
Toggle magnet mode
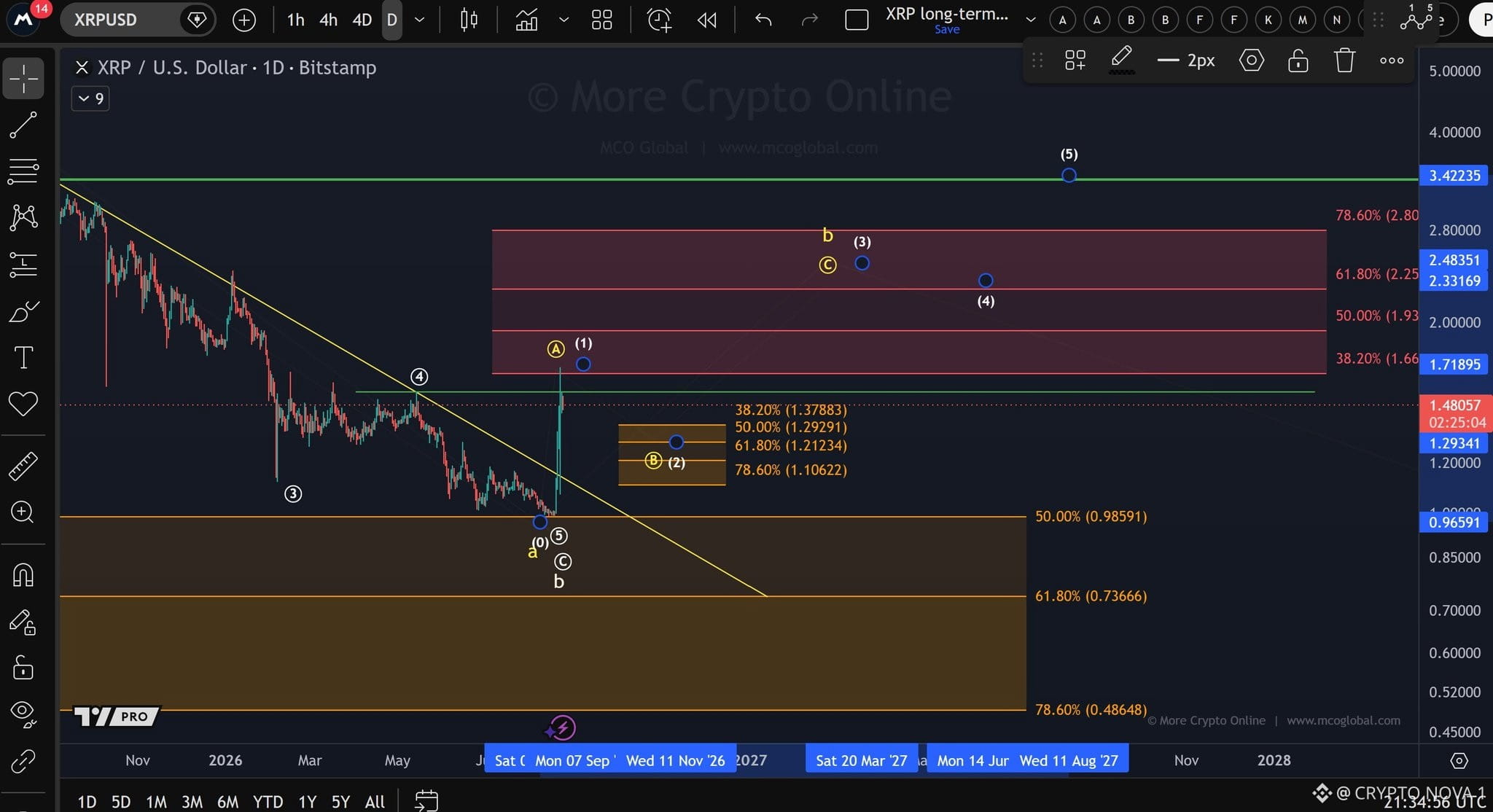click(23, 575)
